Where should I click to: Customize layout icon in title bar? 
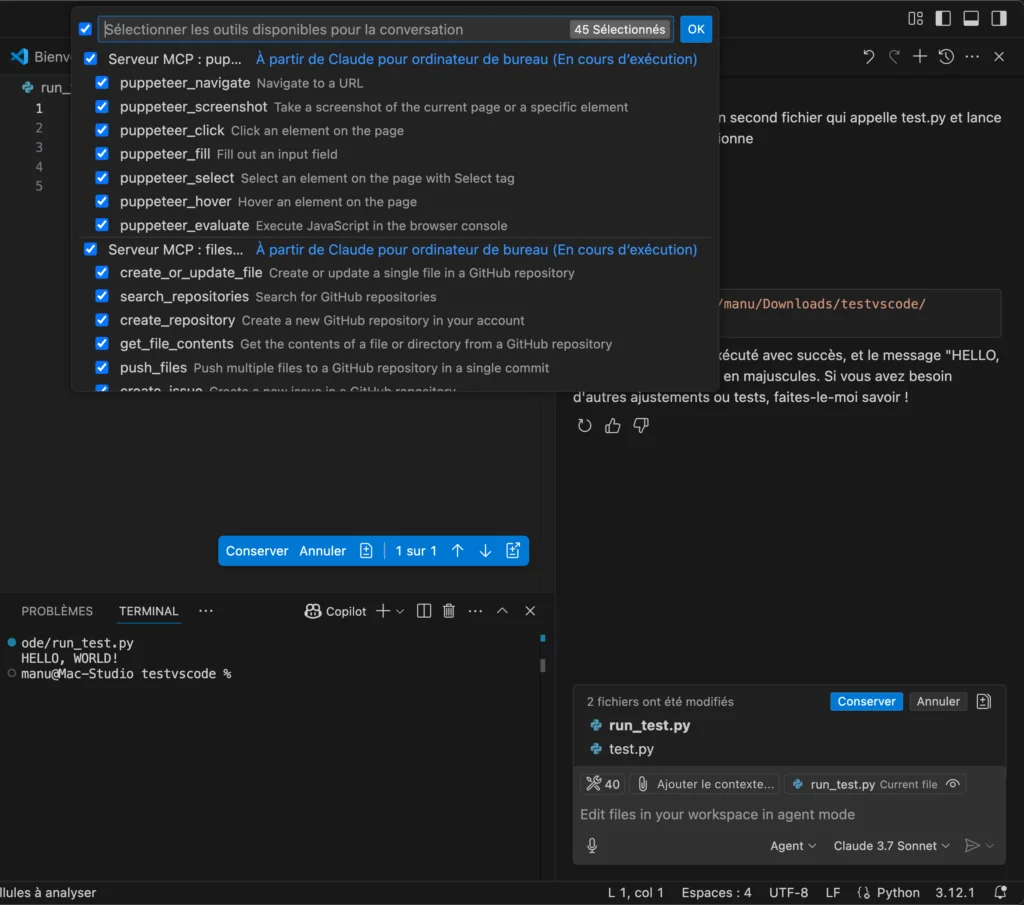click(916, 18)
